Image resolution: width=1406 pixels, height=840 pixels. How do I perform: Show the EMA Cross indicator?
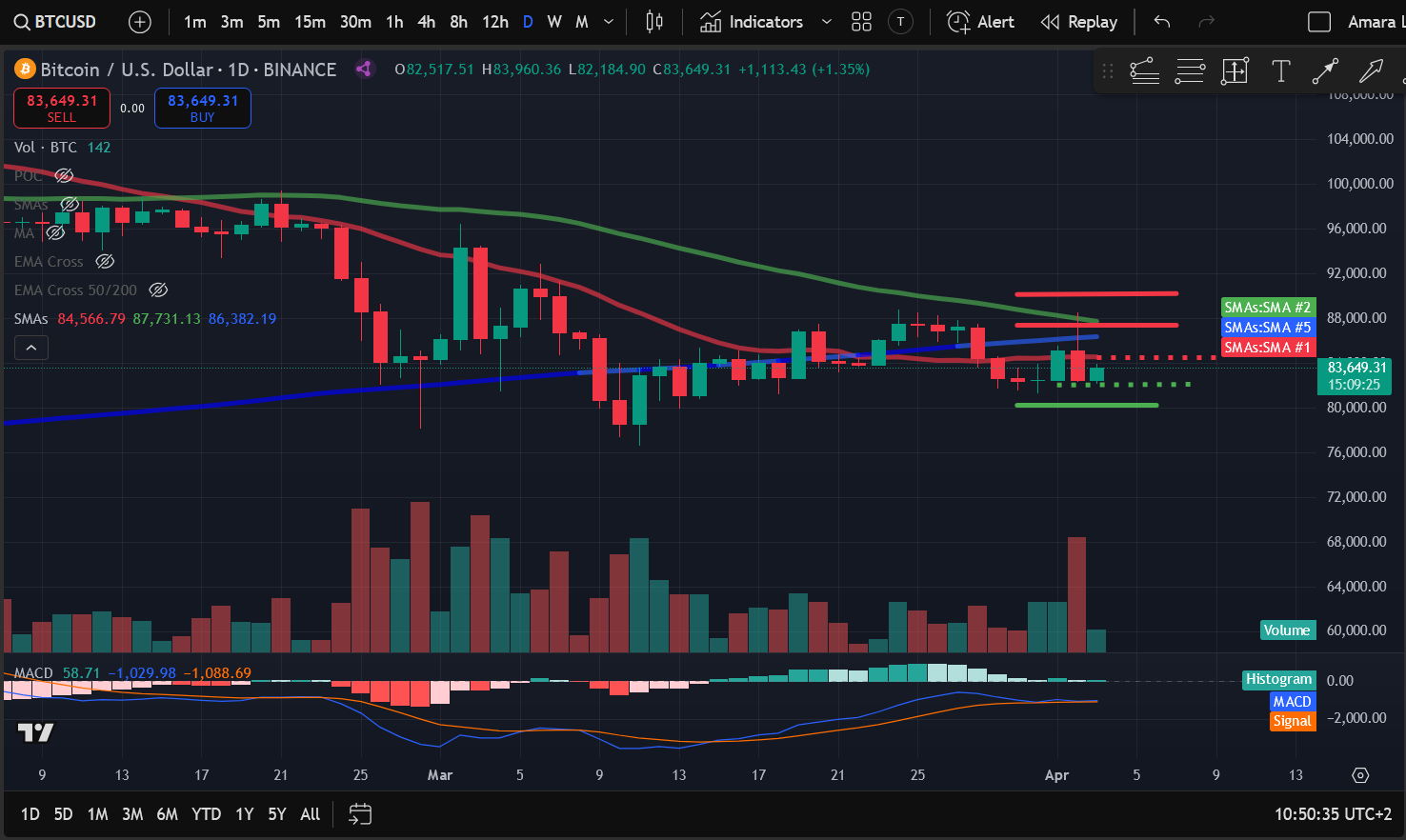[x=106, y=261]
